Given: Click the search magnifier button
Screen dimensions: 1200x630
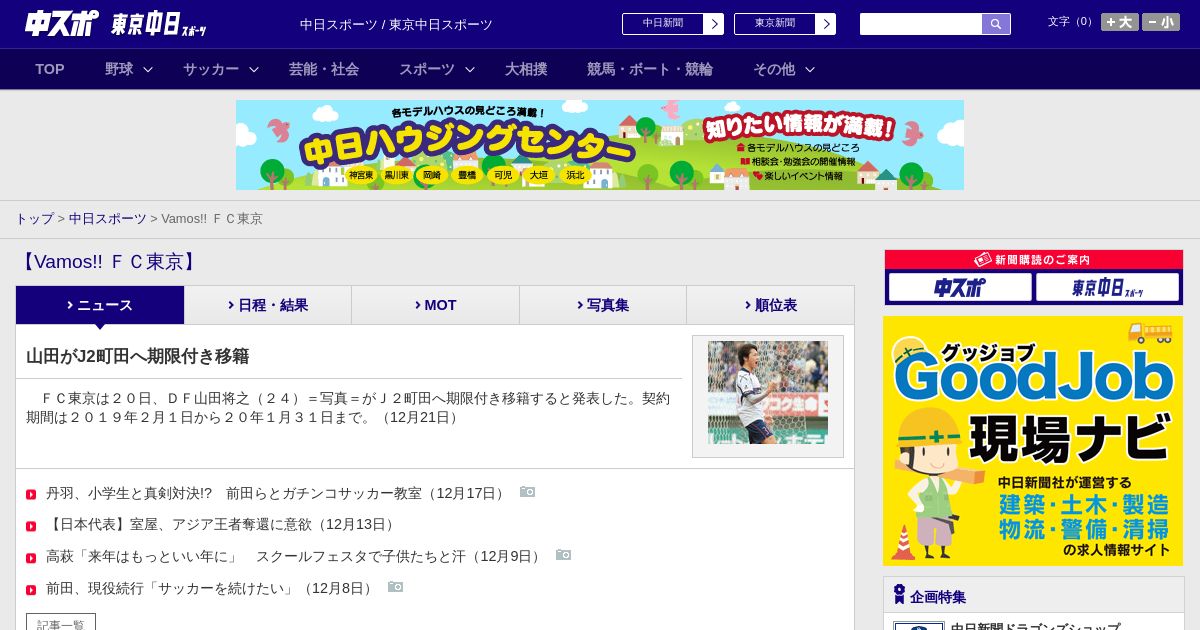Looking at the screenshot, I should pos(996,24).
